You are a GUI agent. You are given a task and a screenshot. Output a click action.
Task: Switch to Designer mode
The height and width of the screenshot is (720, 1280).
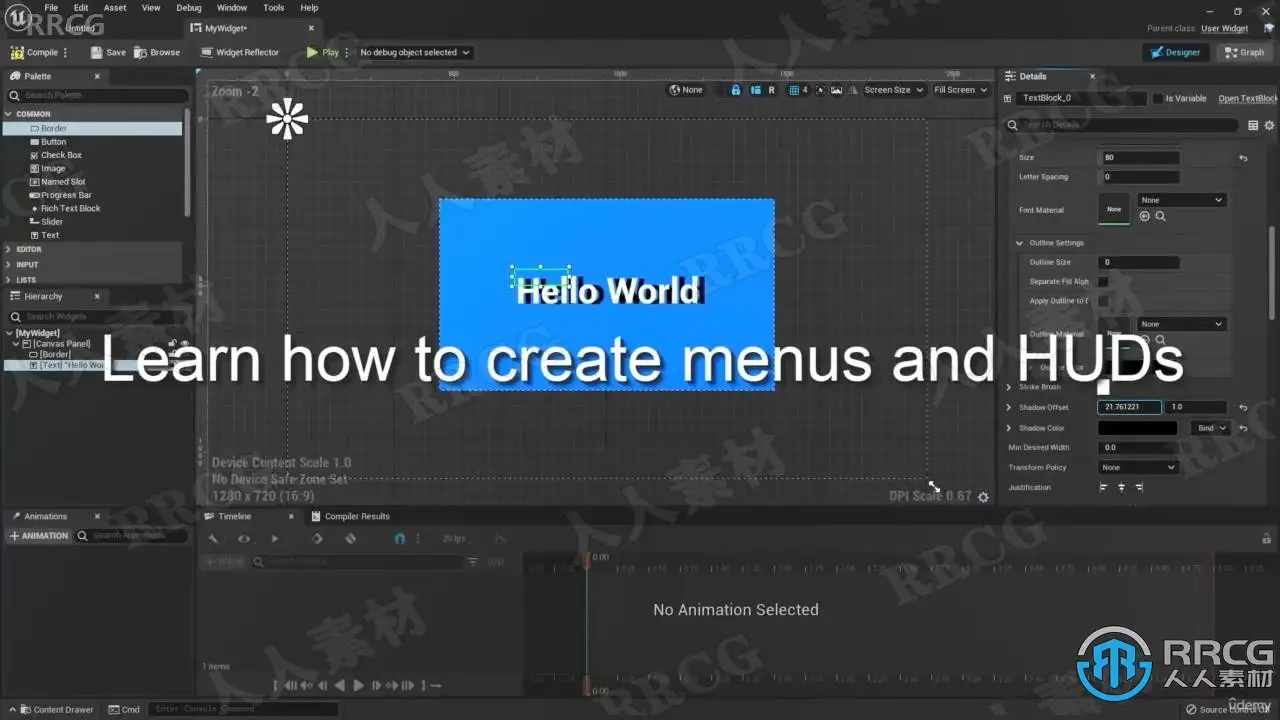(x=1175, y=52)
